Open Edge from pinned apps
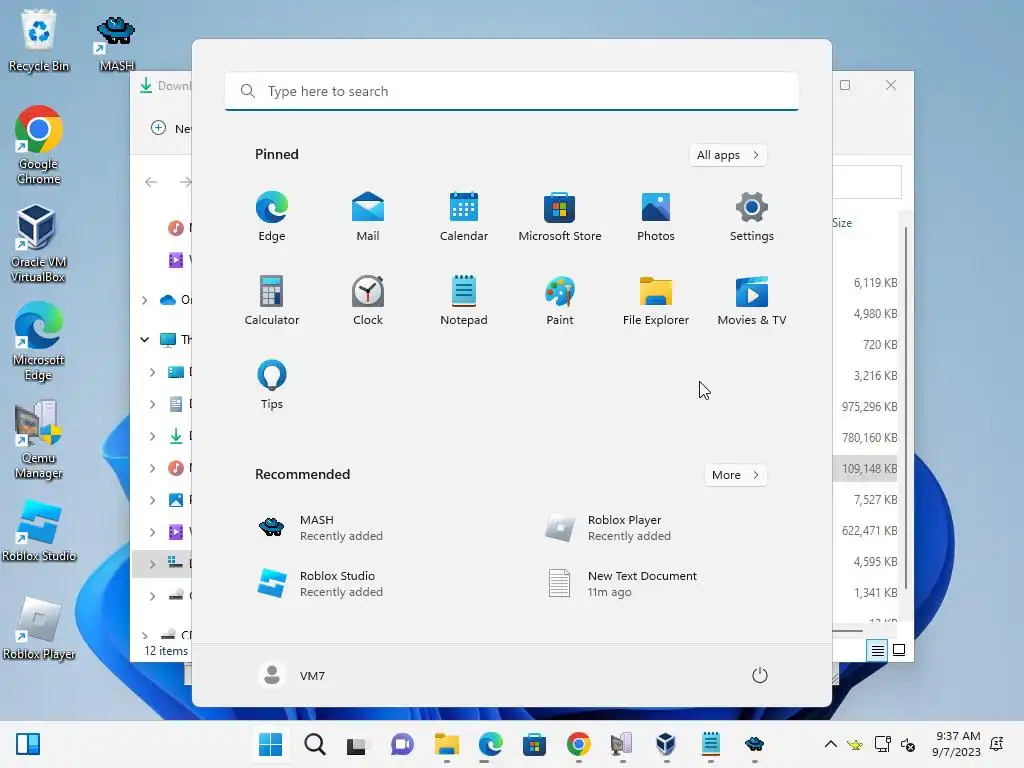1024x768 pixels. click(x=272, y=217)
